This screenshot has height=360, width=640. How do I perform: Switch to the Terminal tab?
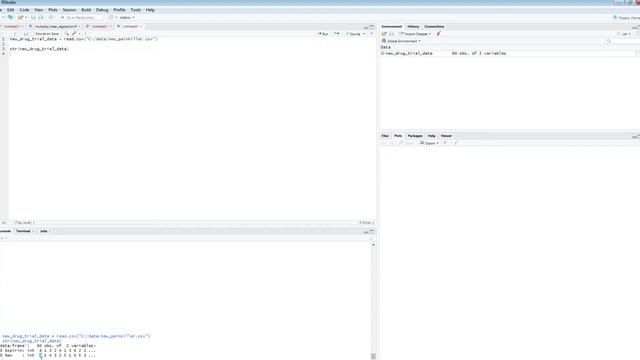click(24, 231)
